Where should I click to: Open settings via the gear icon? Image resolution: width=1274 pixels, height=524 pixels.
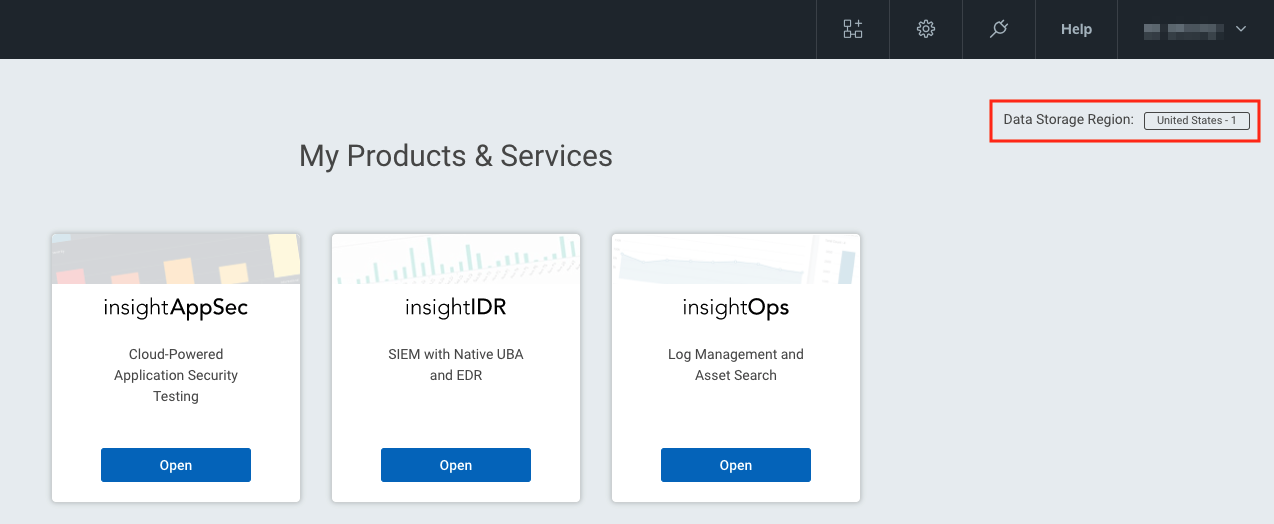(926, 29)
